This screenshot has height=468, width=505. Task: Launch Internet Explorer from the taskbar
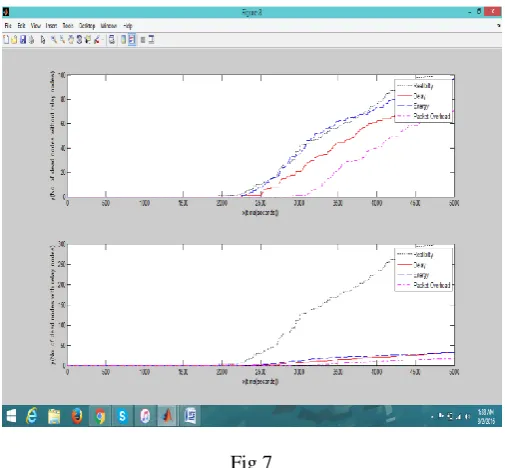32,416
